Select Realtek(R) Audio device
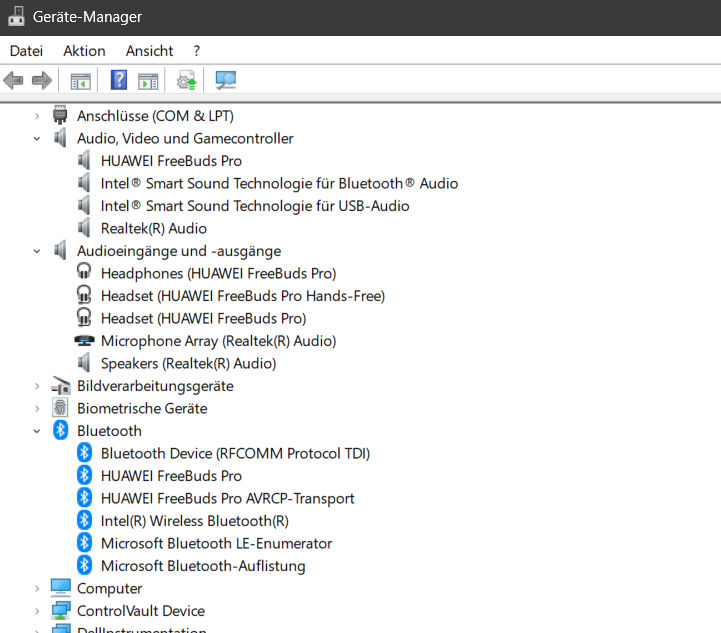The width and height of the screenshot is (721, 633). tap(154, 228)
